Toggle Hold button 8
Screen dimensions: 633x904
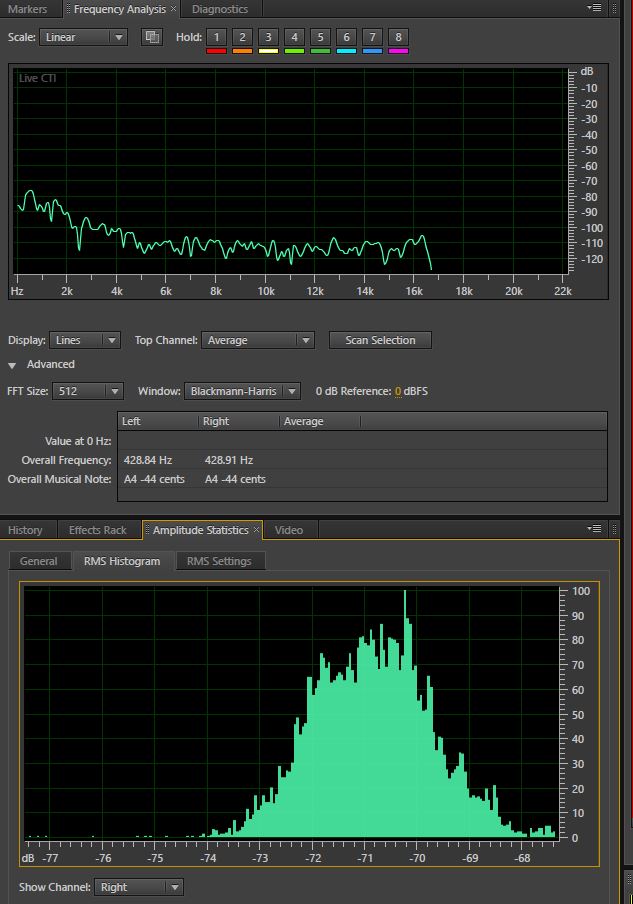(398, 37)
